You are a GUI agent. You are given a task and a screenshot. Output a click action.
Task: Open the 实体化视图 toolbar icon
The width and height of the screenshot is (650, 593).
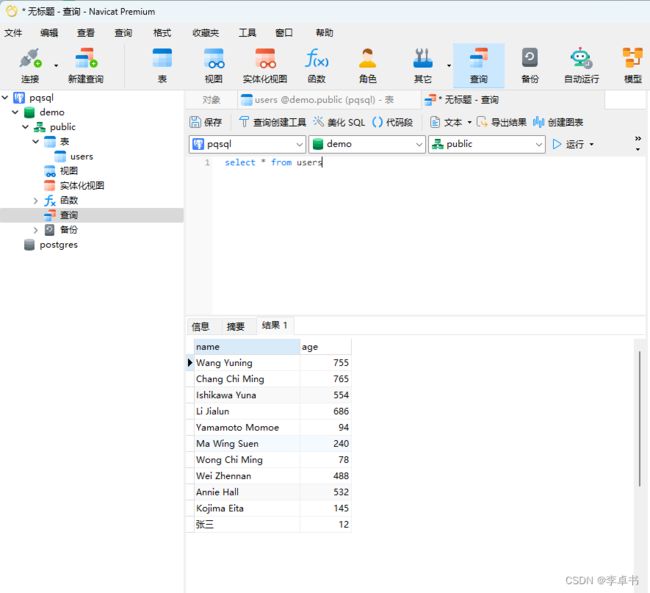(265, 66)
